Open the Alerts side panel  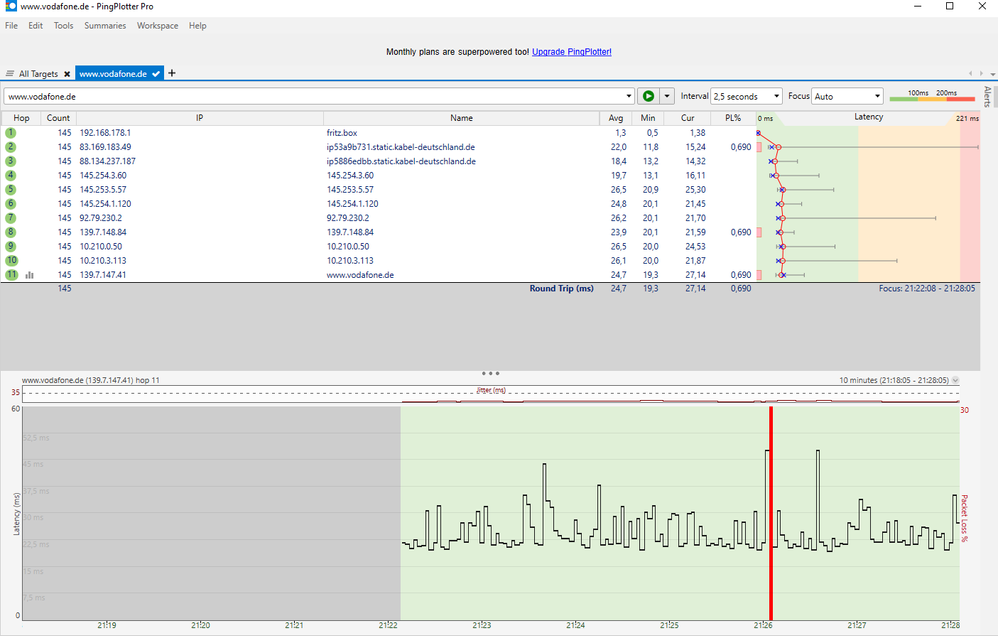987,97
